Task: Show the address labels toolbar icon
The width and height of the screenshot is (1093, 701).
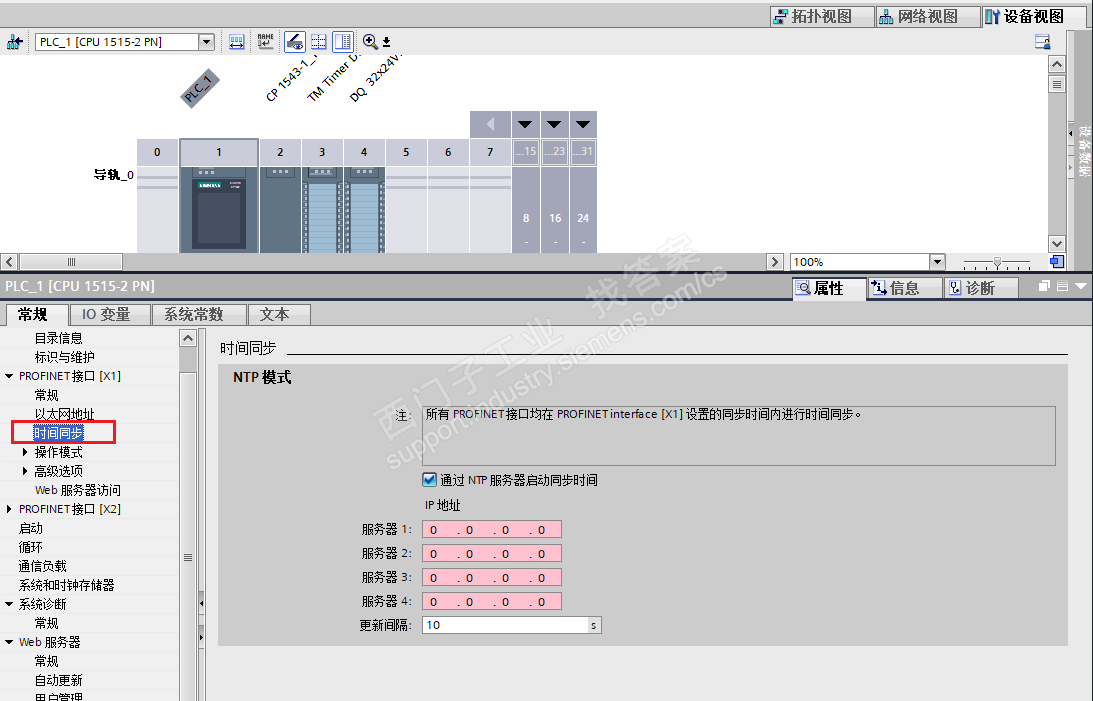Action: [237, 42]
